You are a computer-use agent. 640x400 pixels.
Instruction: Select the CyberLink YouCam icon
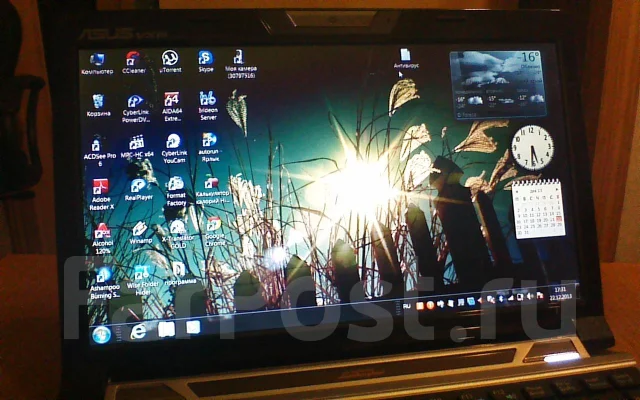point(174,148)
